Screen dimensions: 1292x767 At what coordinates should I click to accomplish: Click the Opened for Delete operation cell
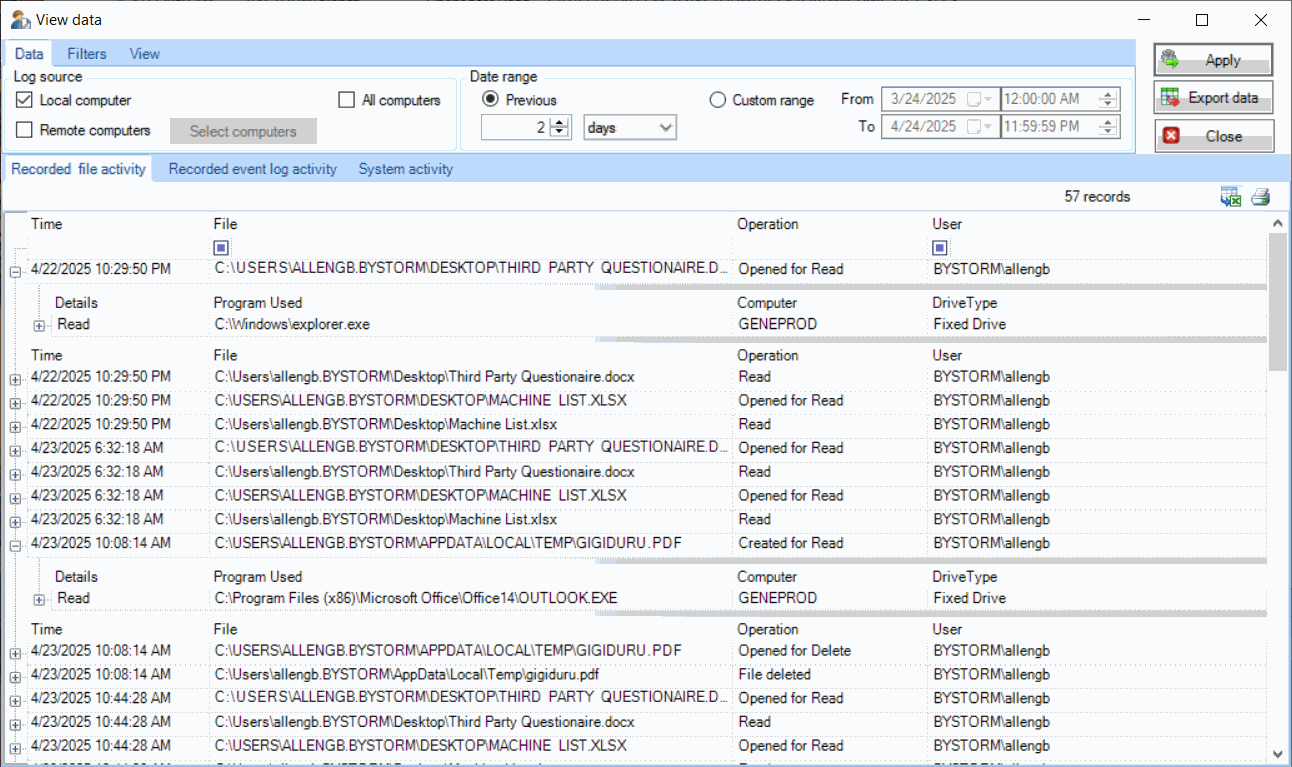pos(794,650)
